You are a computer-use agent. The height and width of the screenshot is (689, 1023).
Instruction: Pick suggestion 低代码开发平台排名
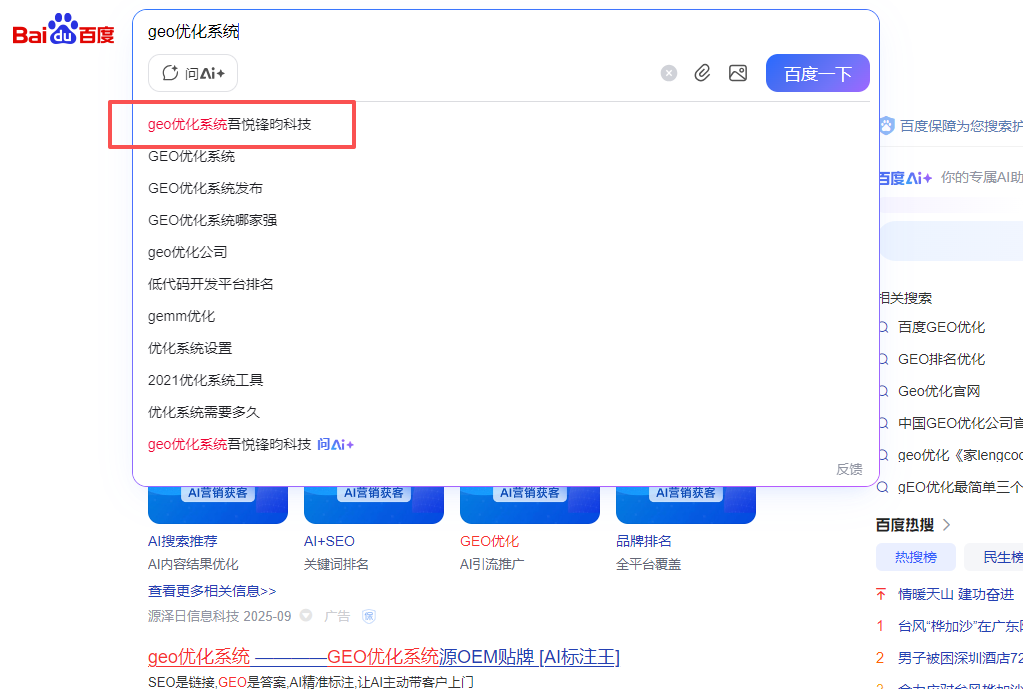pyautogui.click(x=211, y=284)
